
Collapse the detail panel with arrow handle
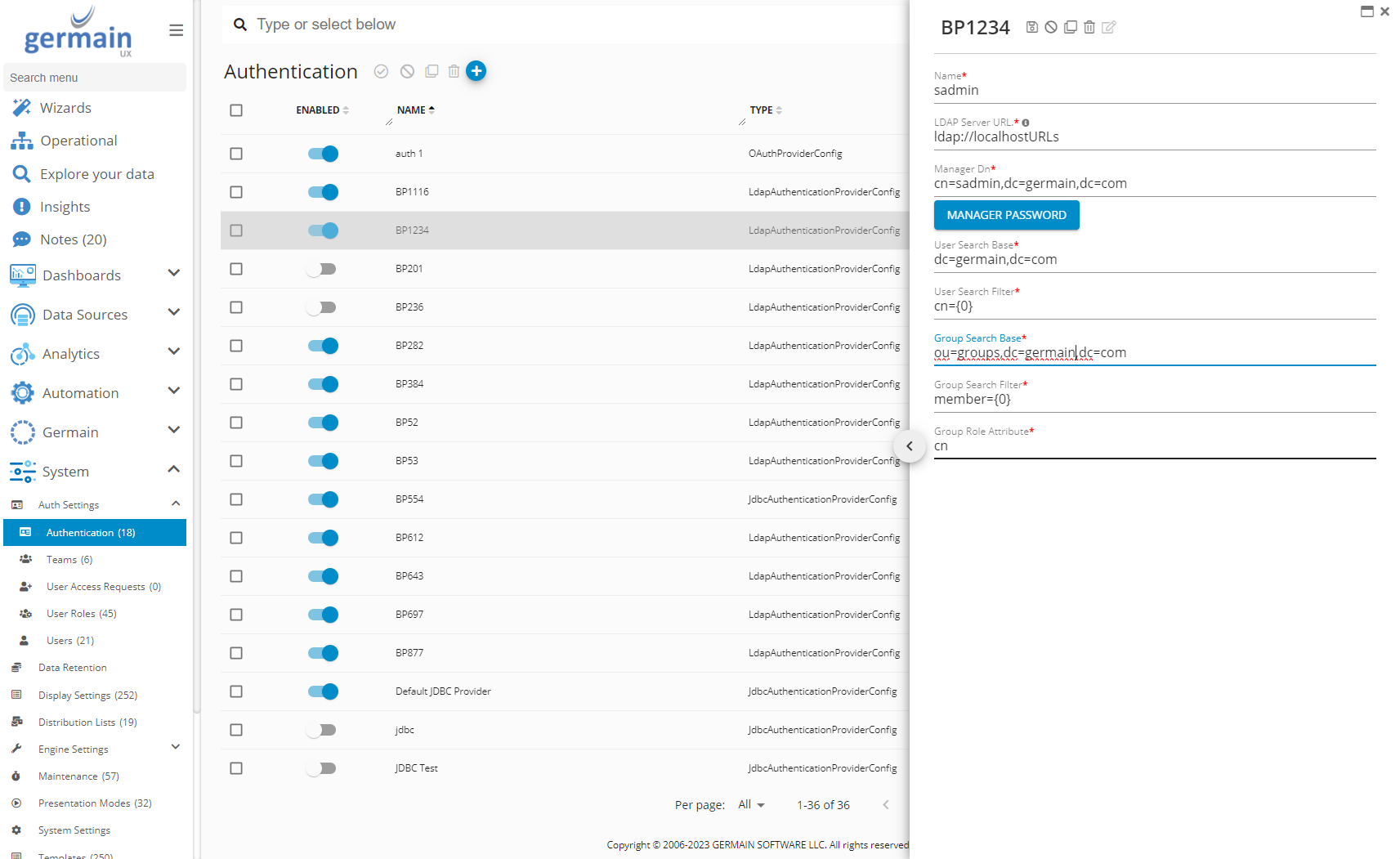(x=909, y=446)
